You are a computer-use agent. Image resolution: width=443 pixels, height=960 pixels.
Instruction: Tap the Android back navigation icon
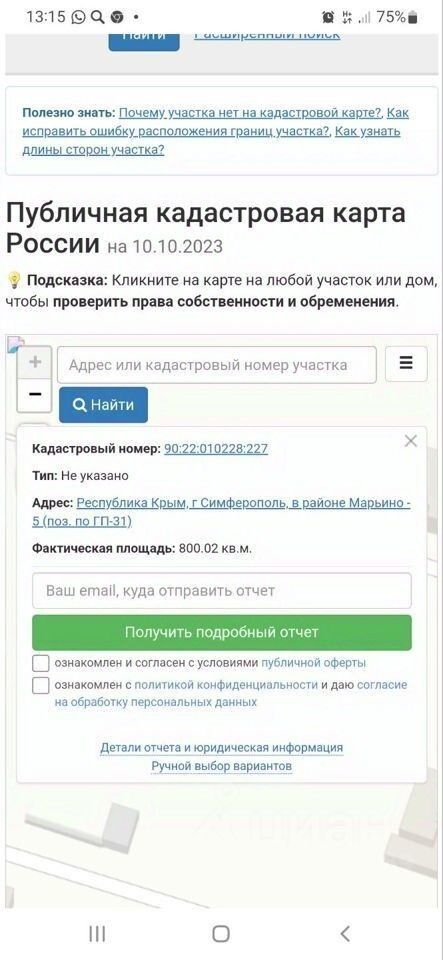click(345, 933)
